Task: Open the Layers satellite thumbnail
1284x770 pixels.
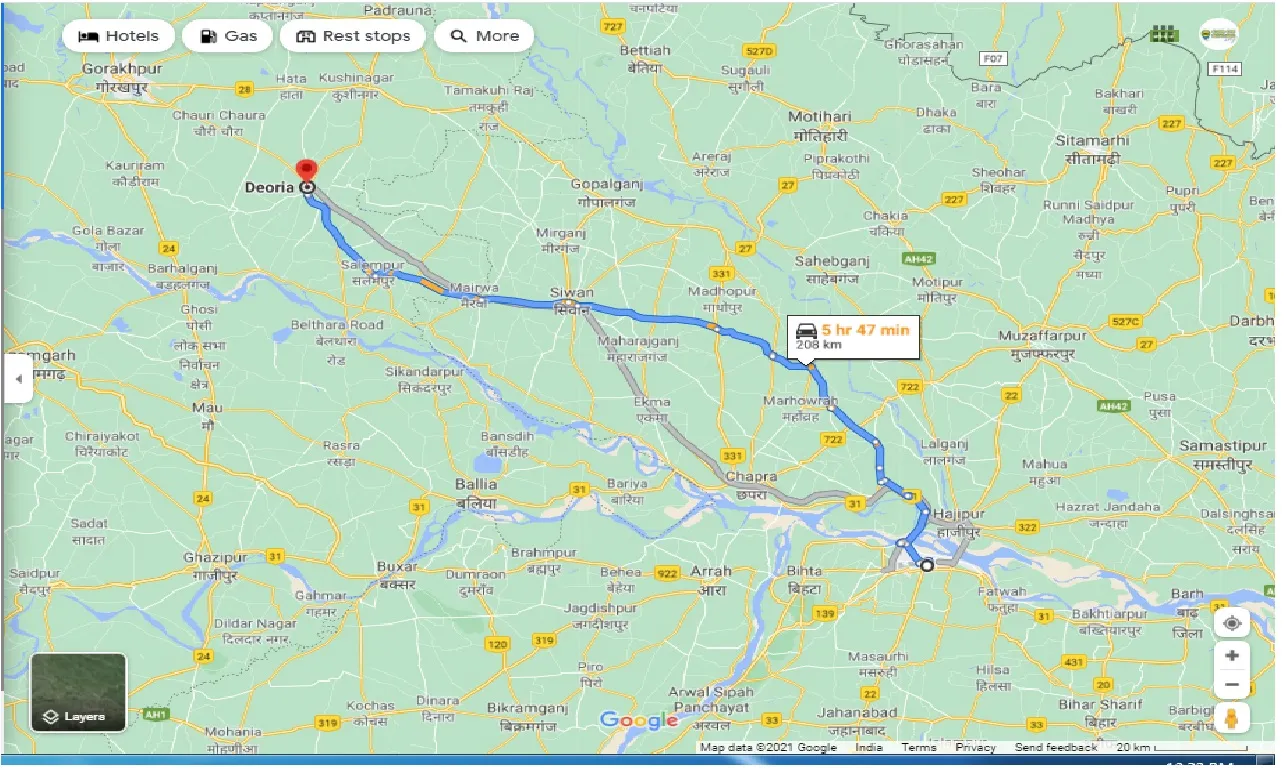Action: coord(78,691)
